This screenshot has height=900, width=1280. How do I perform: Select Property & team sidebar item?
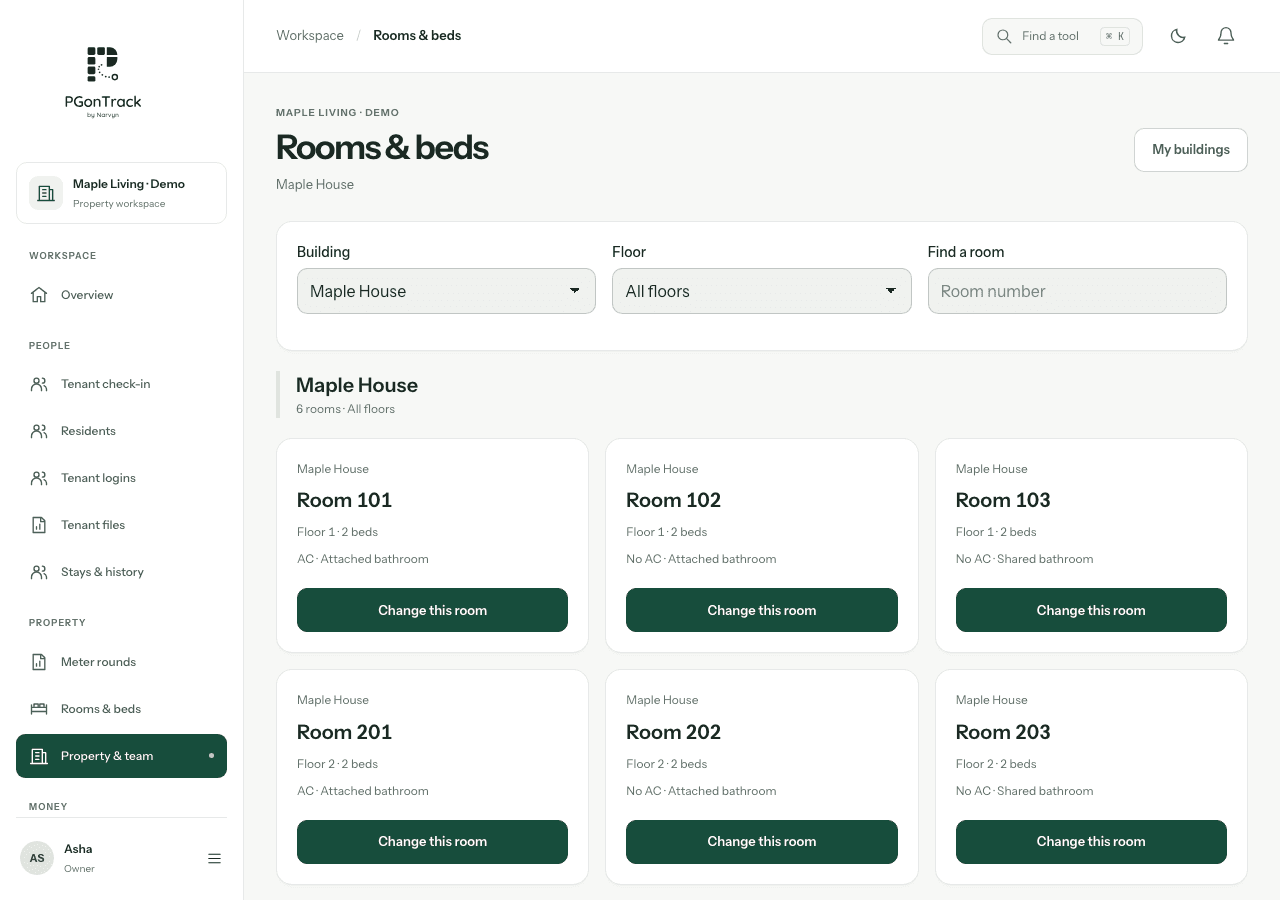click(x=121, y=756)
